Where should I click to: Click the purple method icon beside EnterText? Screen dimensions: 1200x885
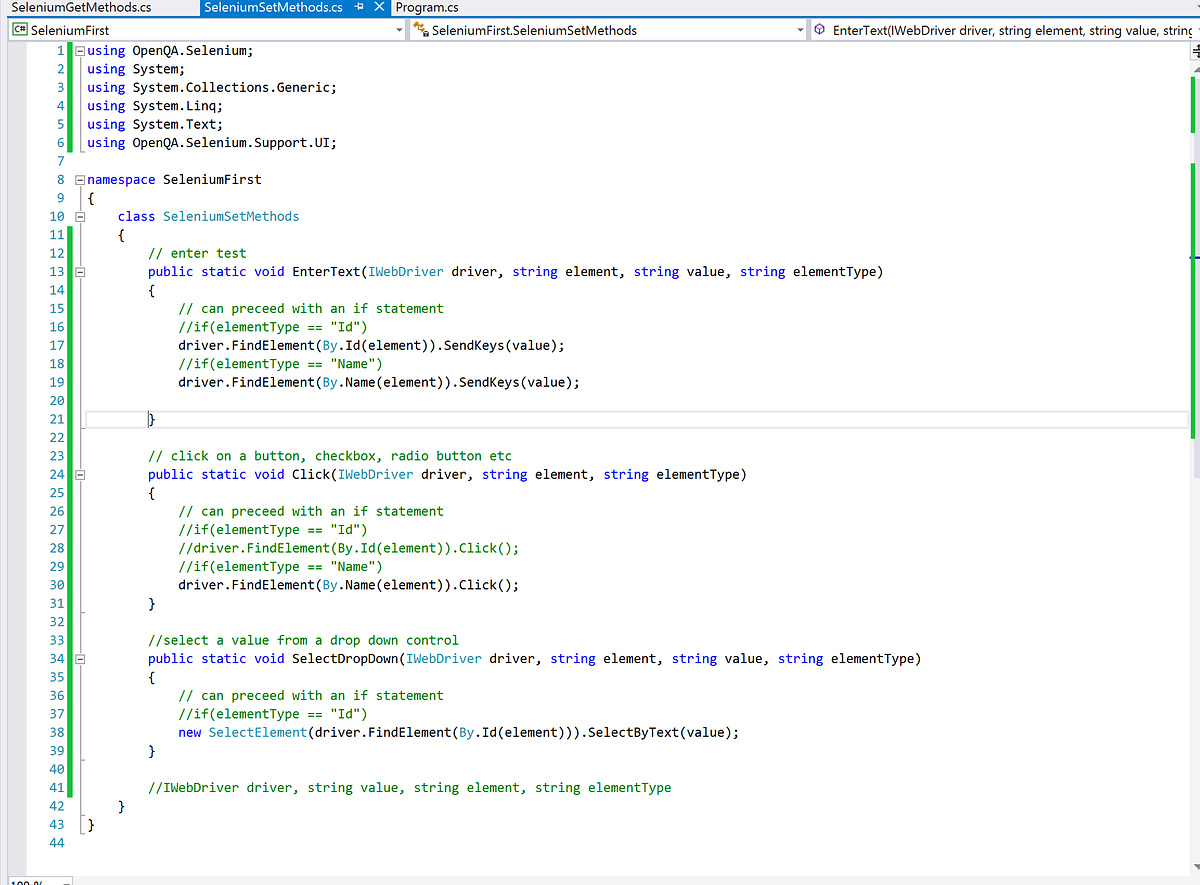[x=821, y=30]
